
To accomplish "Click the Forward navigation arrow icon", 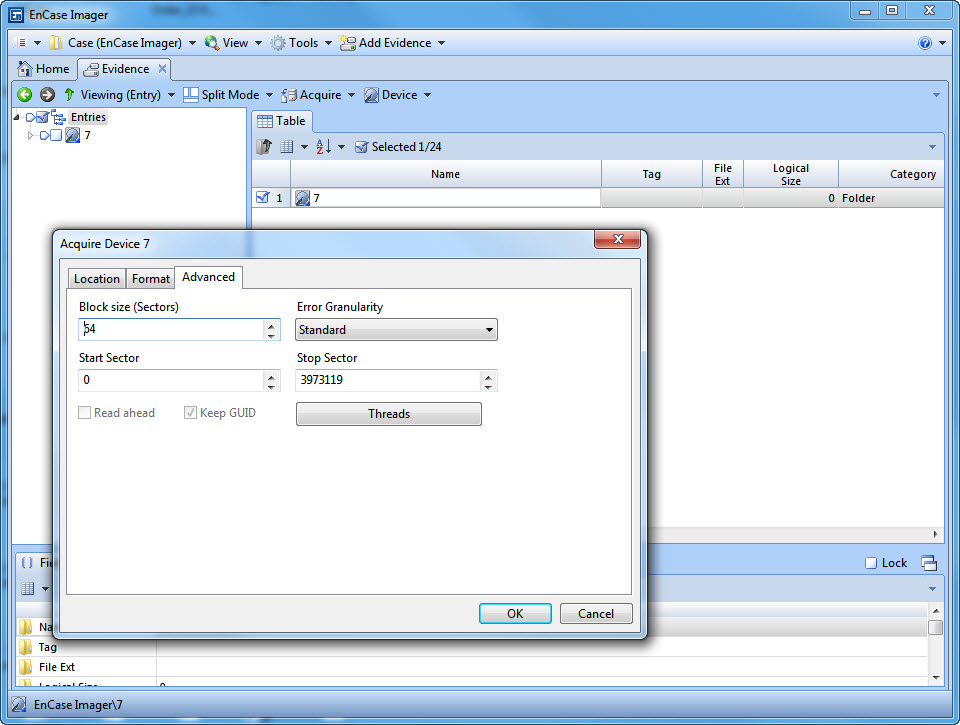I will [x=47, y=95].
